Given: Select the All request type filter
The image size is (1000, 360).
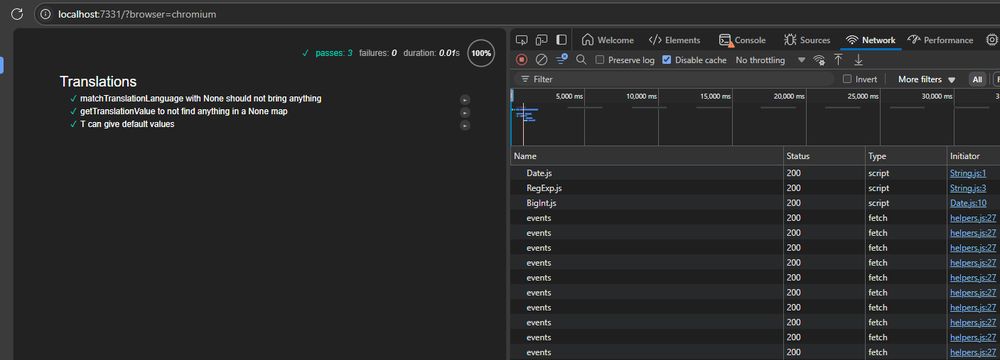Looking at the screenshot, I should 977,79.
